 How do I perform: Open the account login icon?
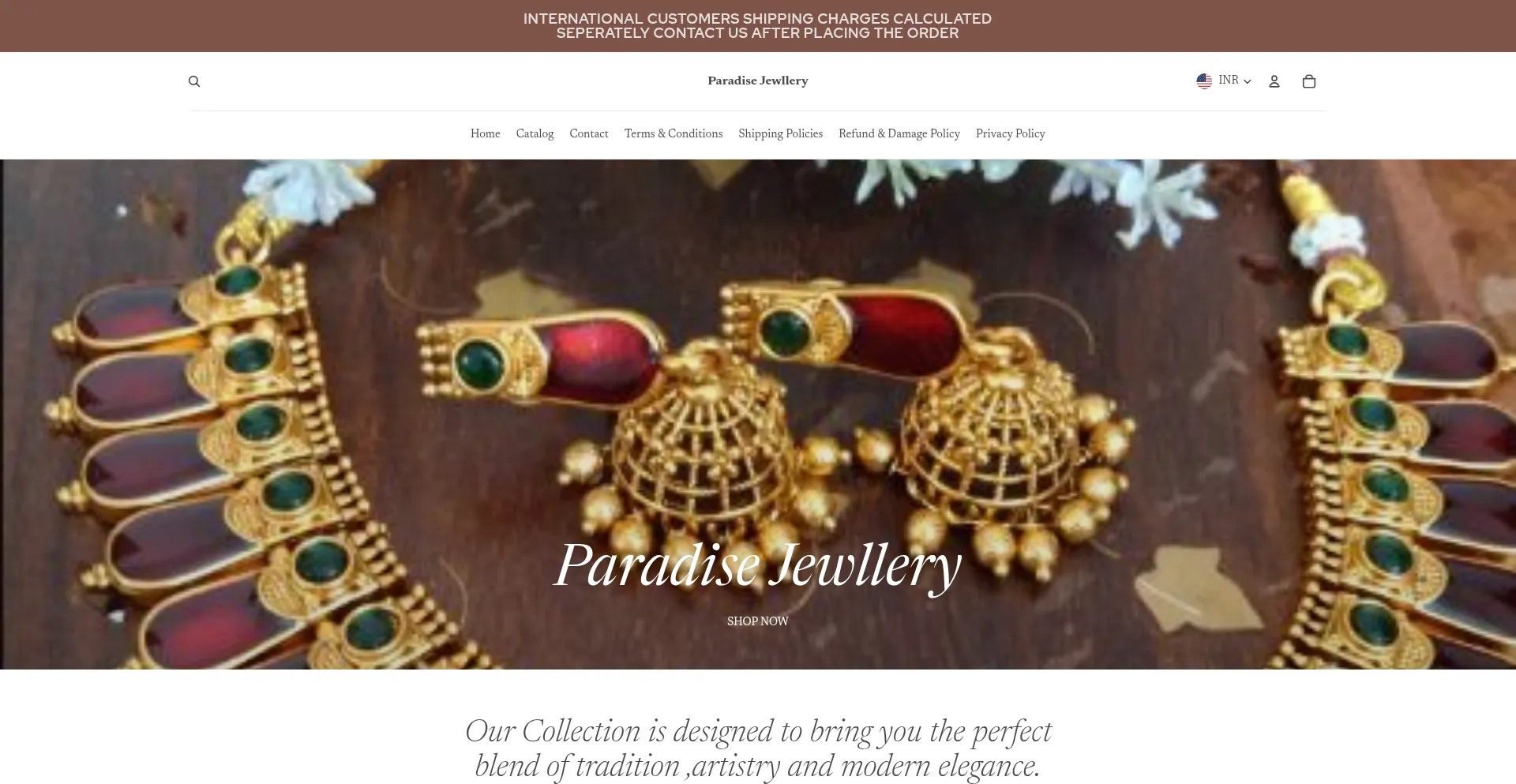1274,81
